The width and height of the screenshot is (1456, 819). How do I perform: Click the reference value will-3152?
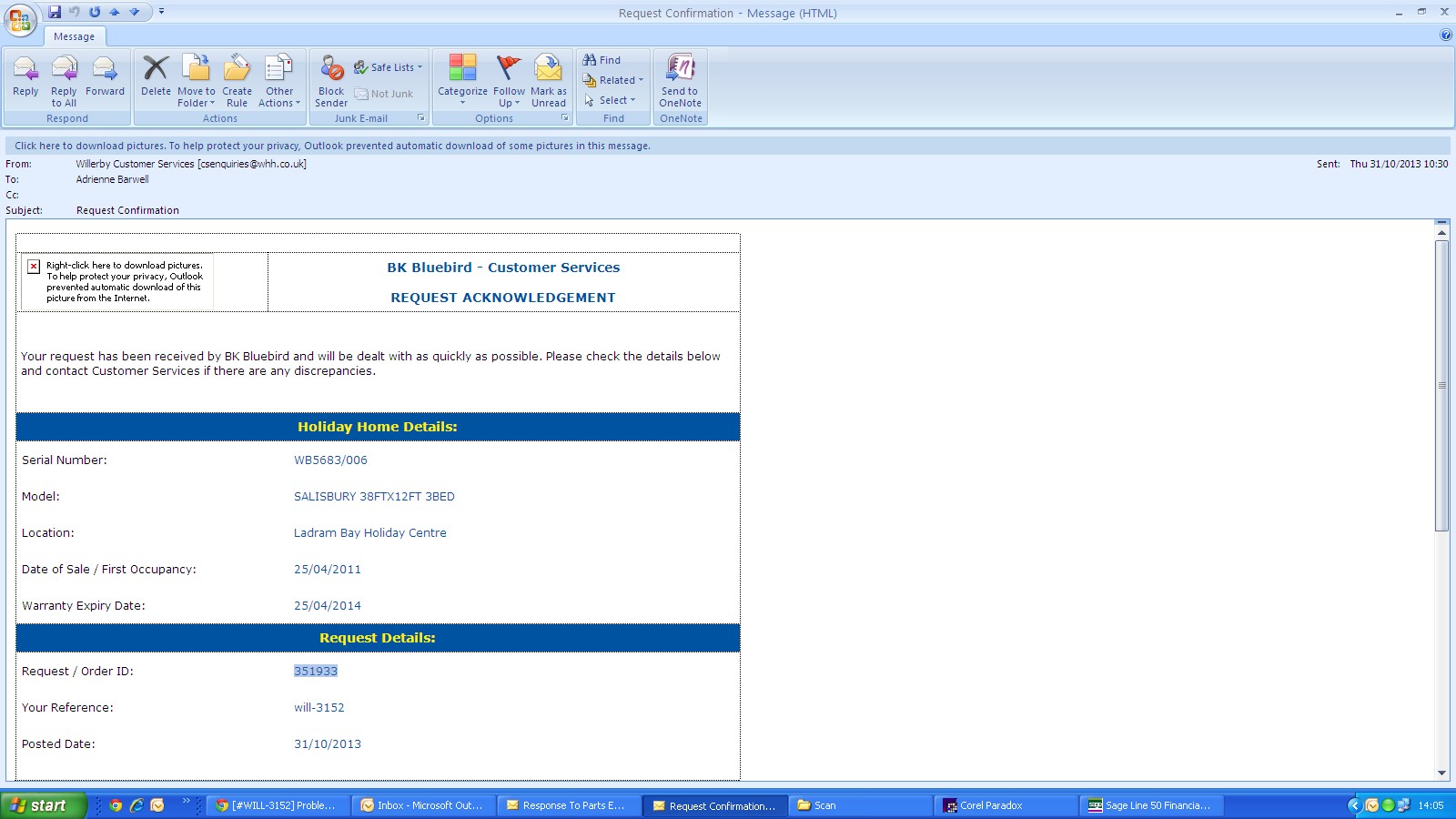point(319,707)
